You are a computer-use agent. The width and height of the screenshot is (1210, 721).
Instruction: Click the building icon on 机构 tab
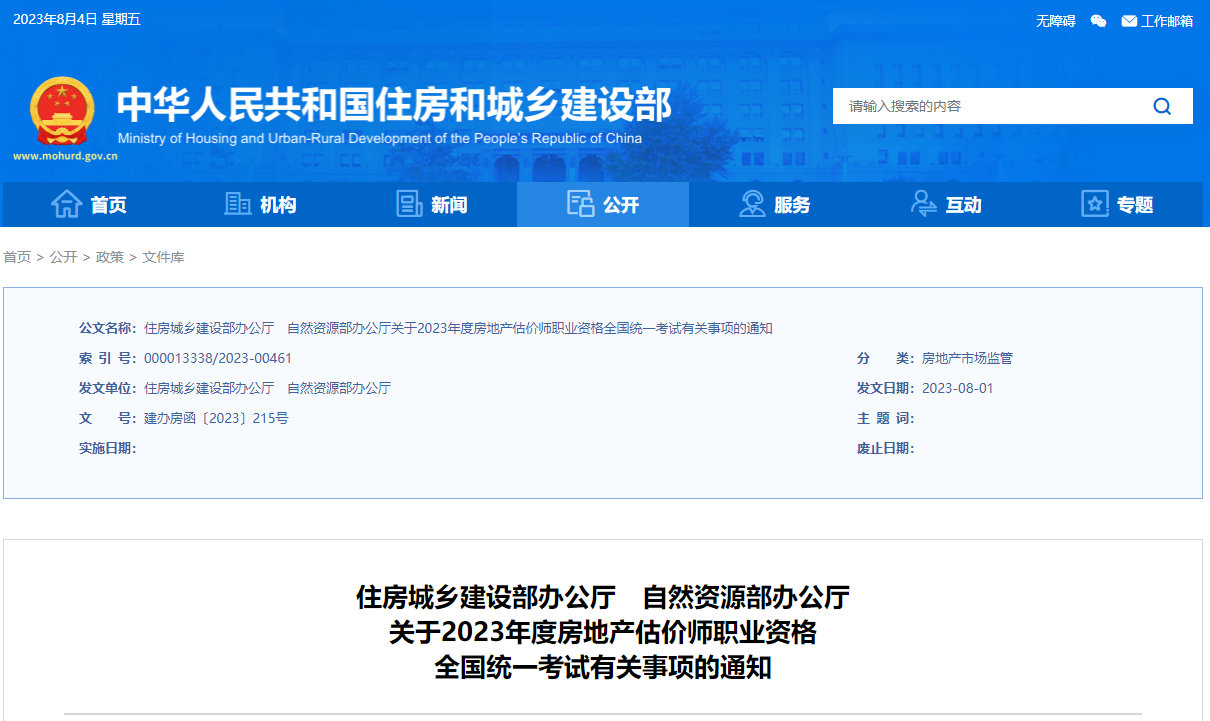point(237,203)
